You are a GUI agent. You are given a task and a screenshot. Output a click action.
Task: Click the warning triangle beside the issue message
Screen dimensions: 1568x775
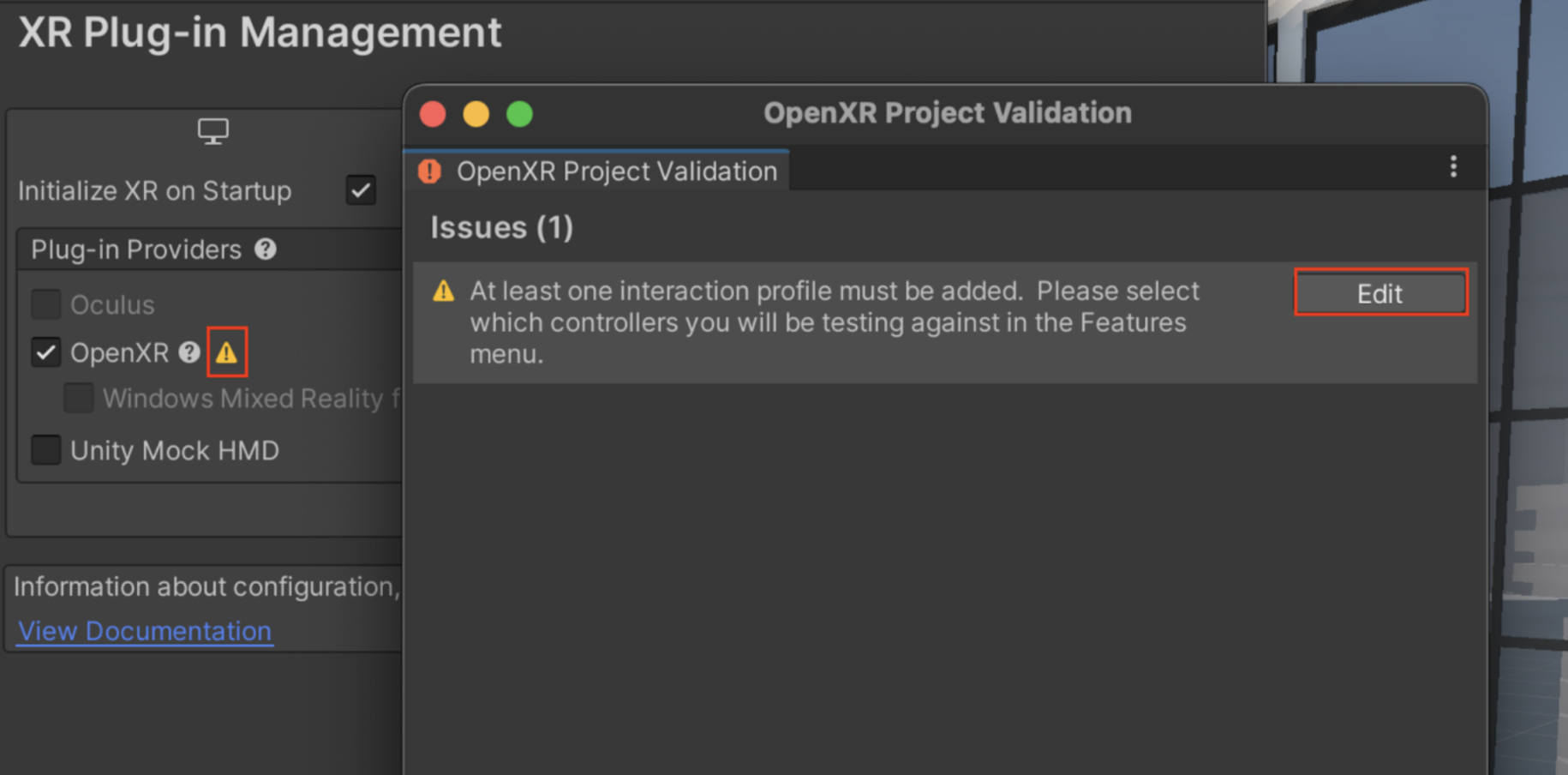click(x=444, y=291)
